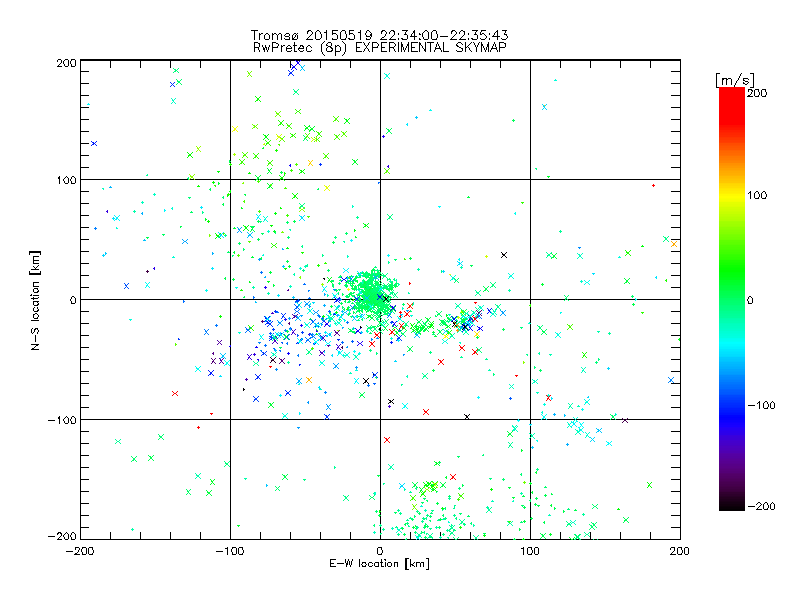Click the x-axis tick label '-200'
This screenshot has width=800, height=600.
(80, 551)
